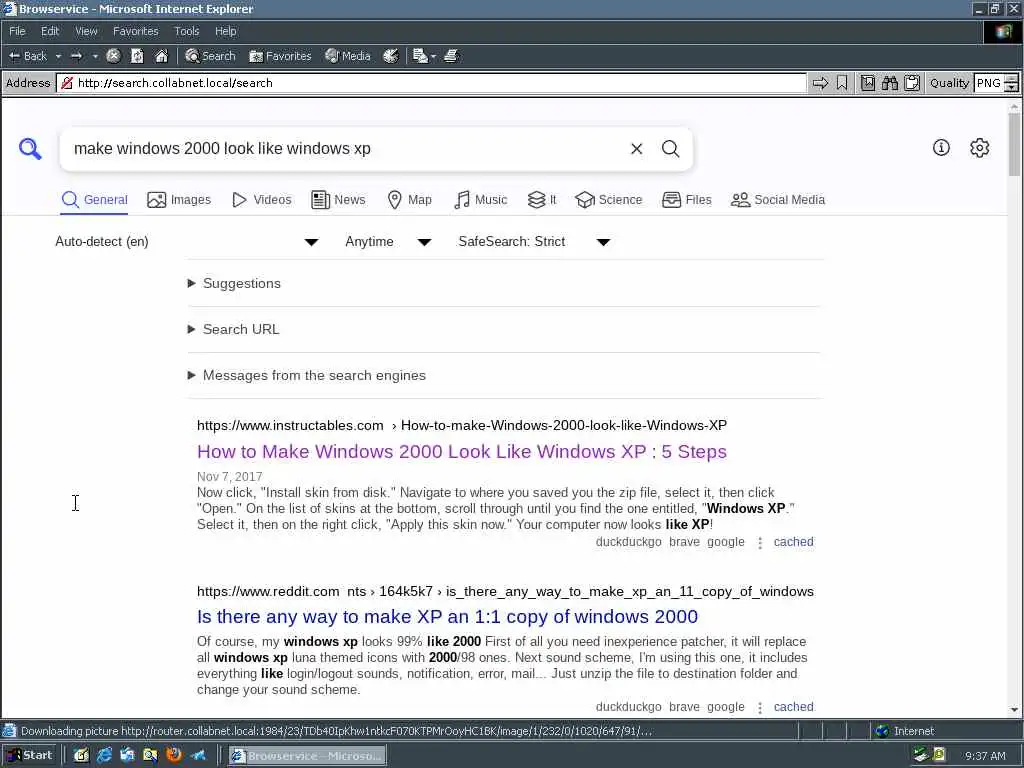
Task: Open the Windows Start button
Action: [x=30, y=756]
